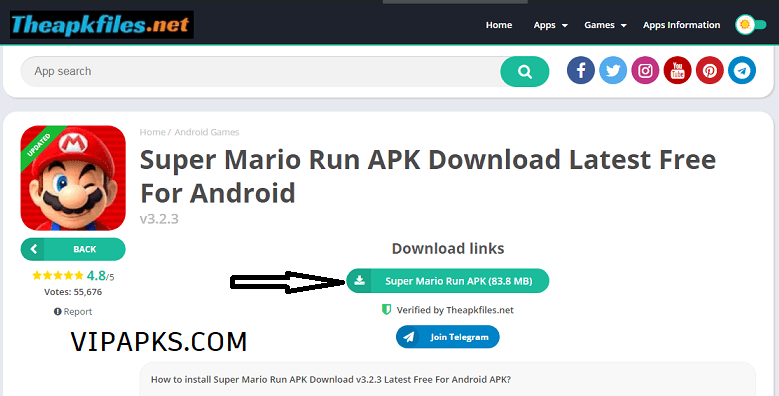Click the Join Telegram button
The width and height of the screenshot is (779, 396).
[x=448, y=337]
